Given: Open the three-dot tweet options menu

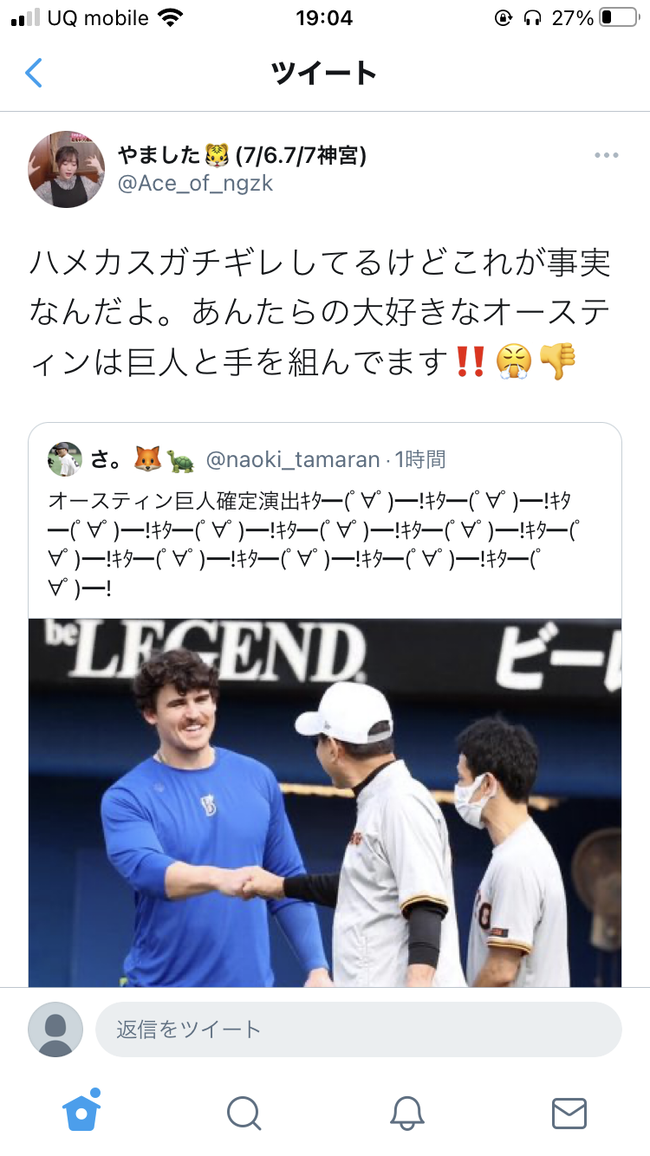Looking at the screenshot, I should tap(606, 156).
